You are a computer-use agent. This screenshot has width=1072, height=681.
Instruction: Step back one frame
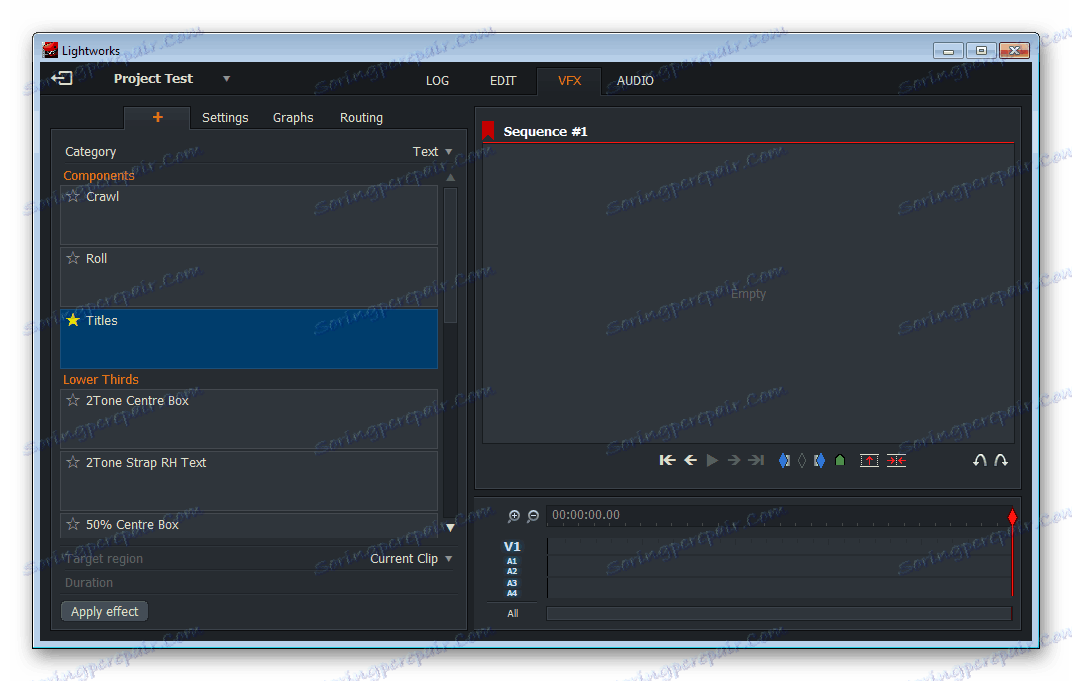click(x=691, y=460)
